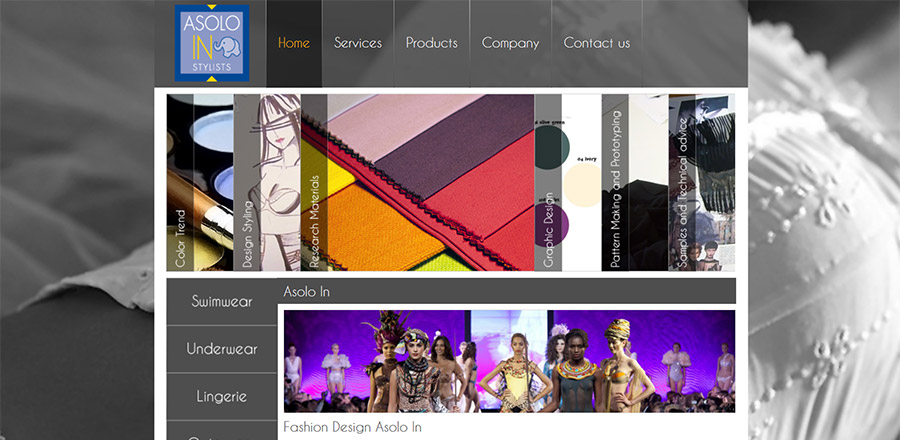Screen dimensions: 900x440
Task: Click the fashion runway show banner
Action: [x=509, y=361]
